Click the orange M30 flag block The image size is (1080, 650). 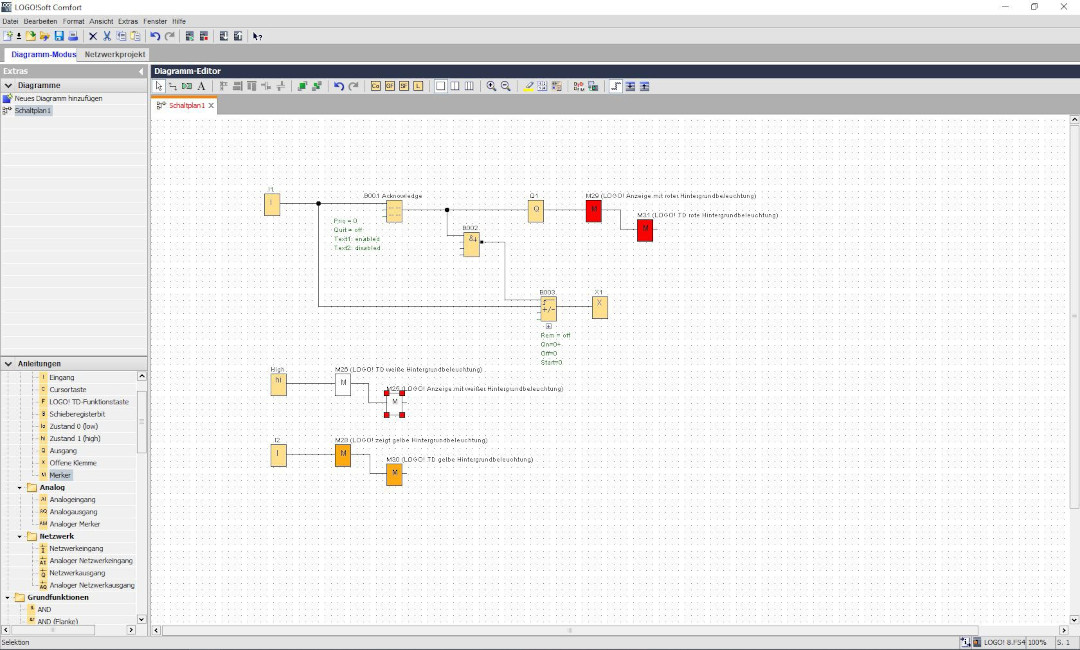click(394, 474)
